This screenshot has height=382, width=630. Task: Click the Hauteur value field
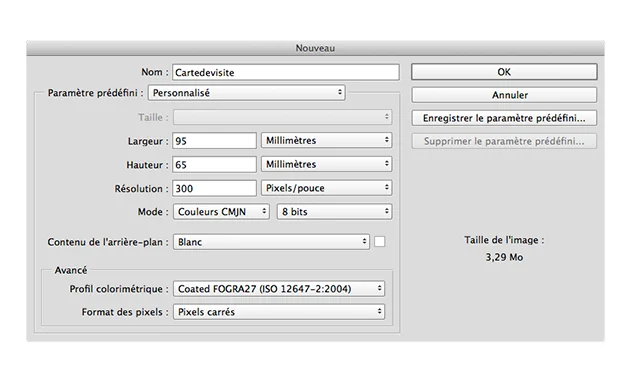[214, 165]
